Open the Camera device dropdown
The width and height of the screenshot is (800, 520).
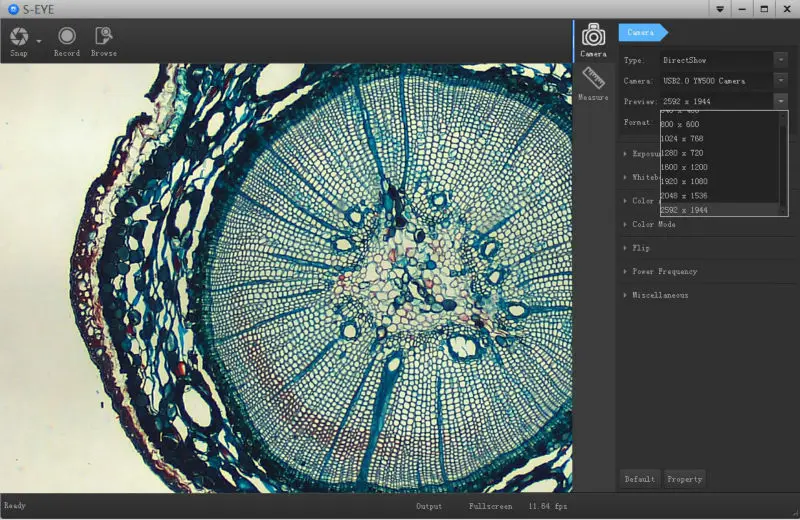coord(780,81)
